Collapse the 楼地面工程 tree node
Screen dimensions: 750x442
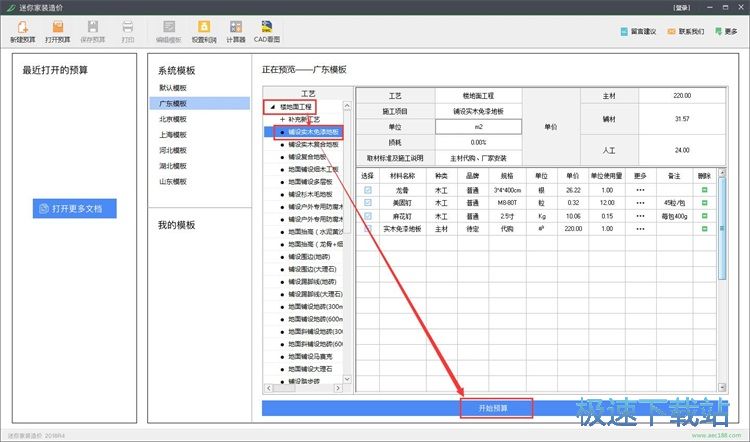[271, 106]
